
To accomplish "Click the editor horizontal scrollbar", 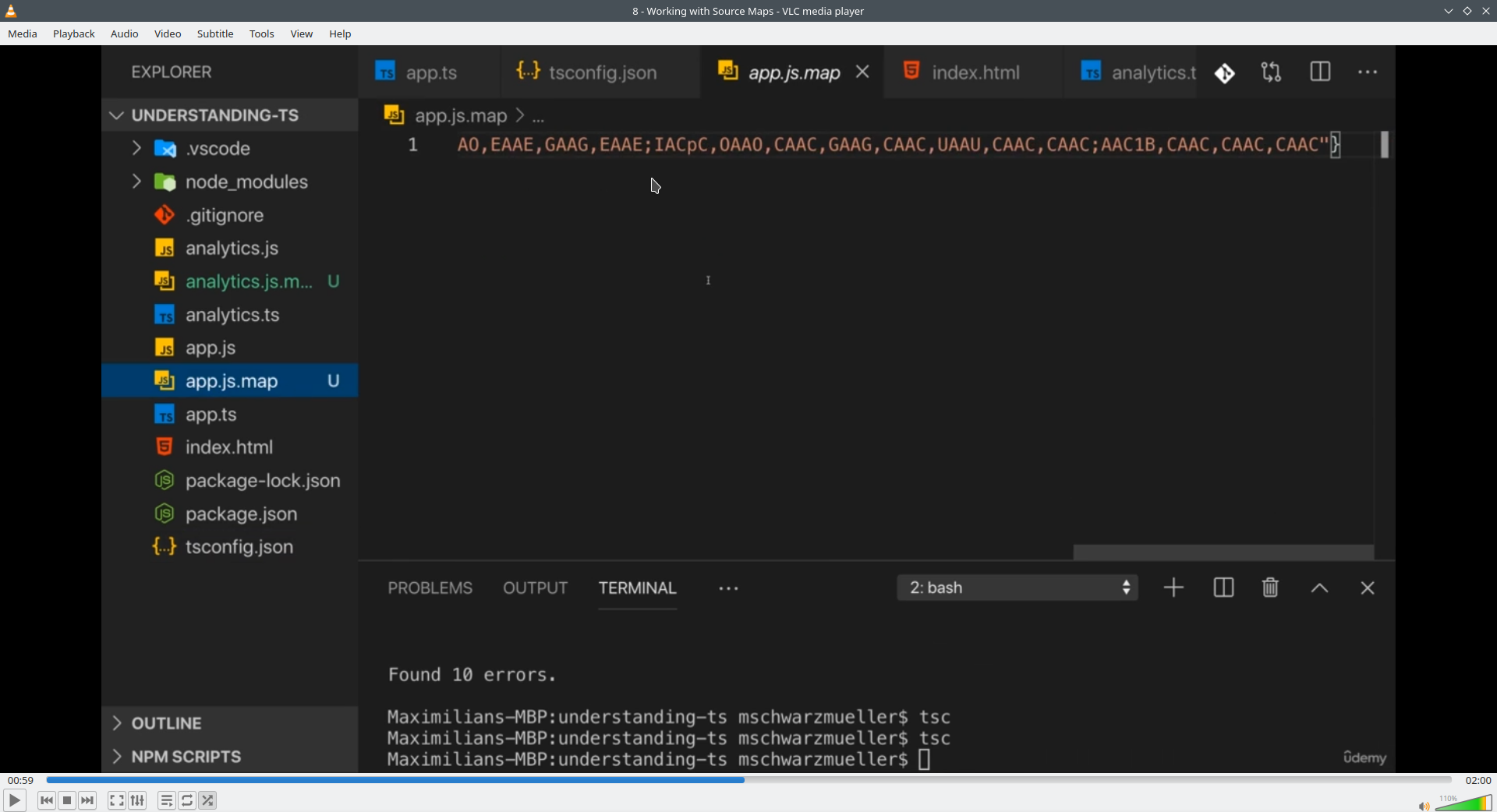I will pyautogui.click(x=1223, y=553).
